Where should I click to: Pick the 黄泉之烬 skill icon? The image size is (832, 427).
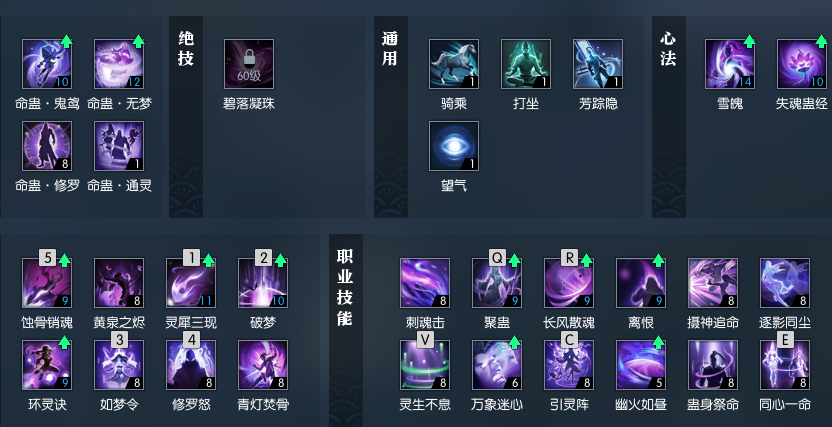point(119,283)
